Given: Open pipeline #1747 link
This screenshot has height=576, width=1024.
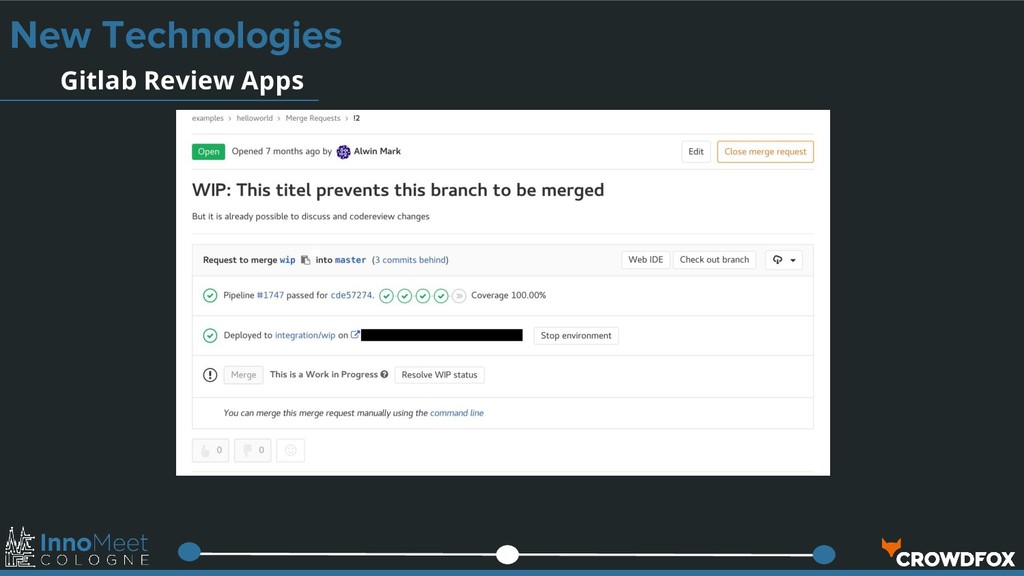Looking at the screenshot, I should click(x=270, y=295).
